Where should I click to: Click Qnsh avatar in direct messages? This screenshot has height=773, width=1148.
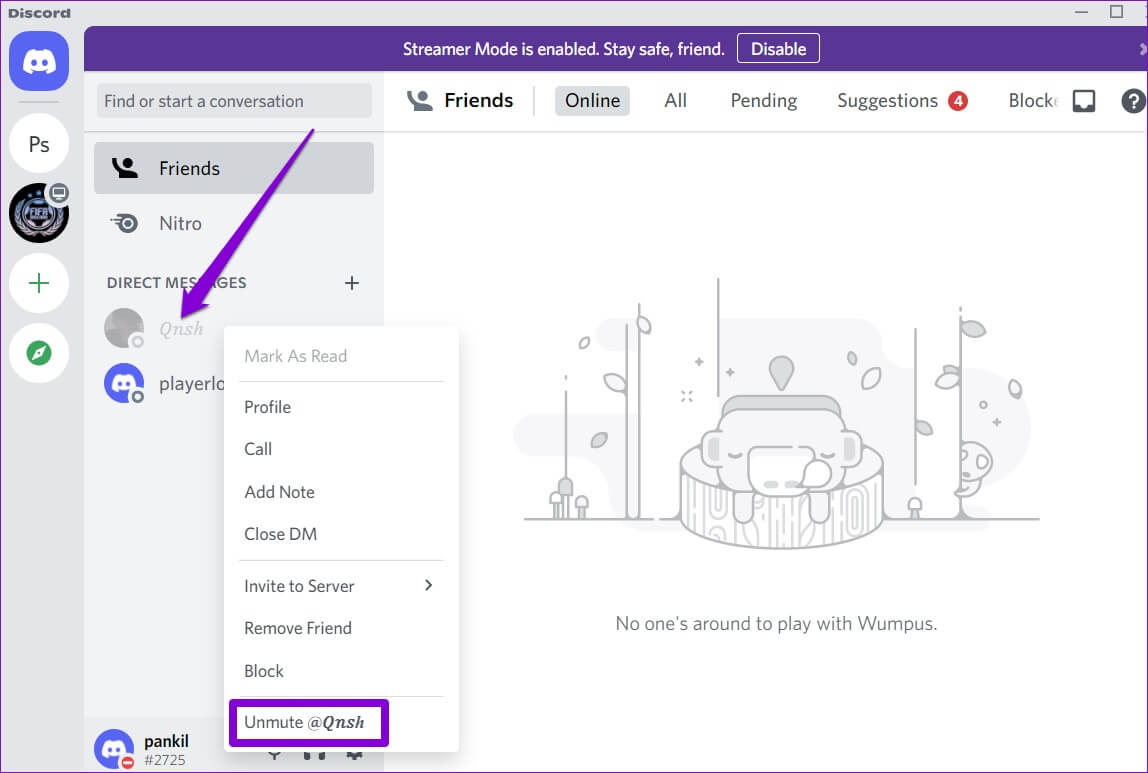(x=124, y=328)
